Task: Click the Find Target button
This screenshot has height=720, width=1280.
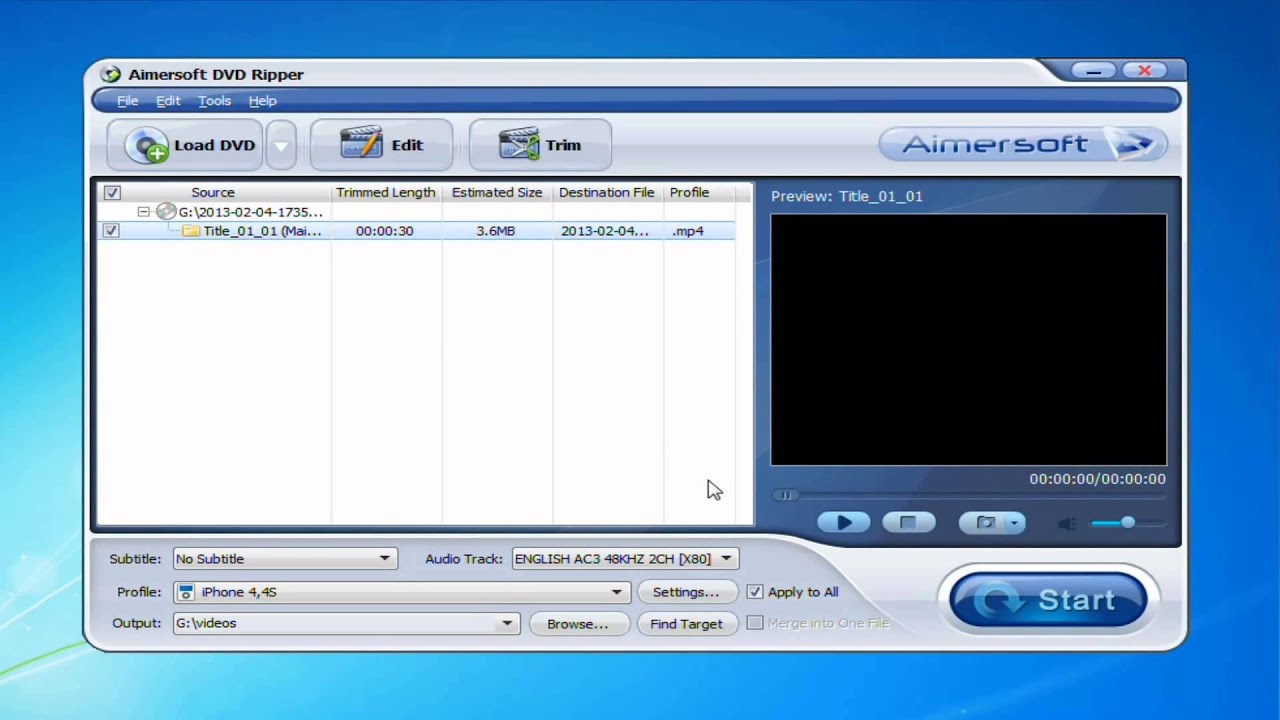Action: (x=686, y=624)
